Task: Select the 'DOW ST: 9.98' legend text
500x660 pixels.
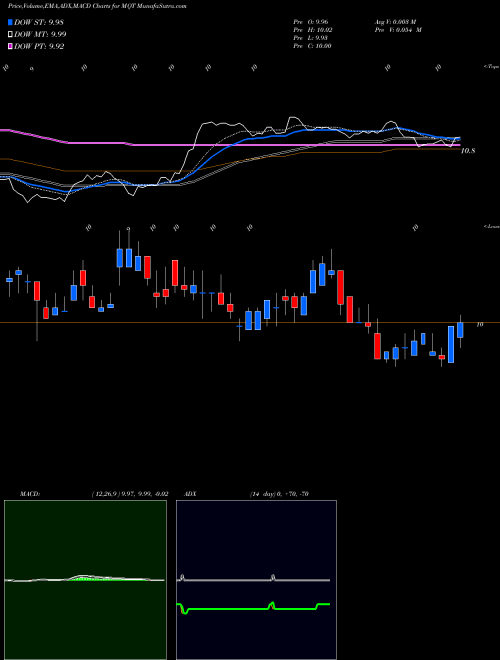Action: pos(39,22)
